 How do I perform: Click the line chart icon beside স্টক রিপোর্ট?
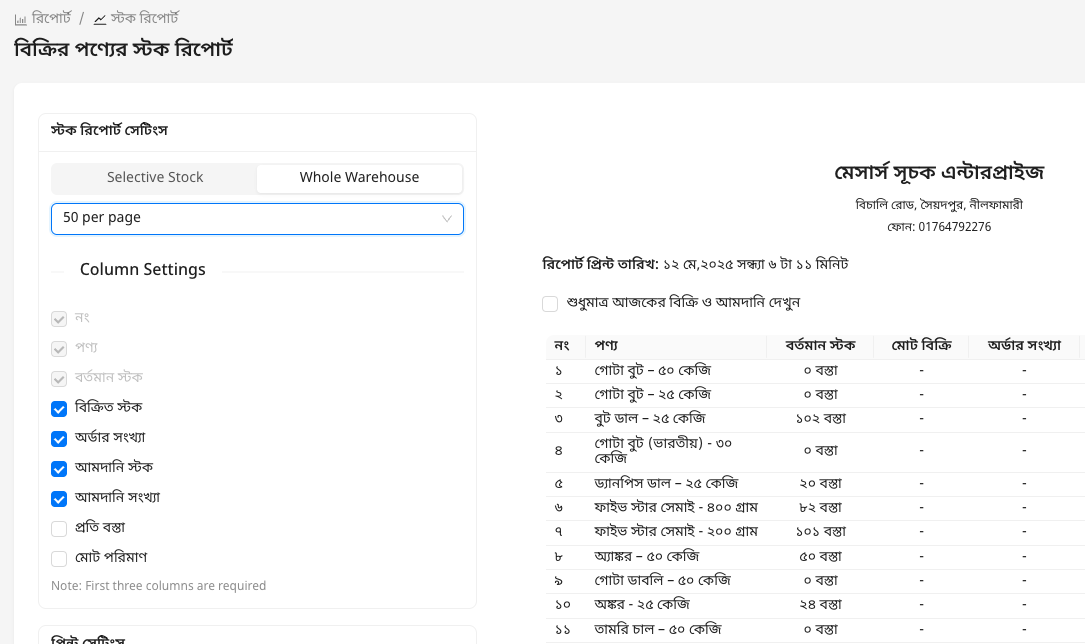point(98,17)
